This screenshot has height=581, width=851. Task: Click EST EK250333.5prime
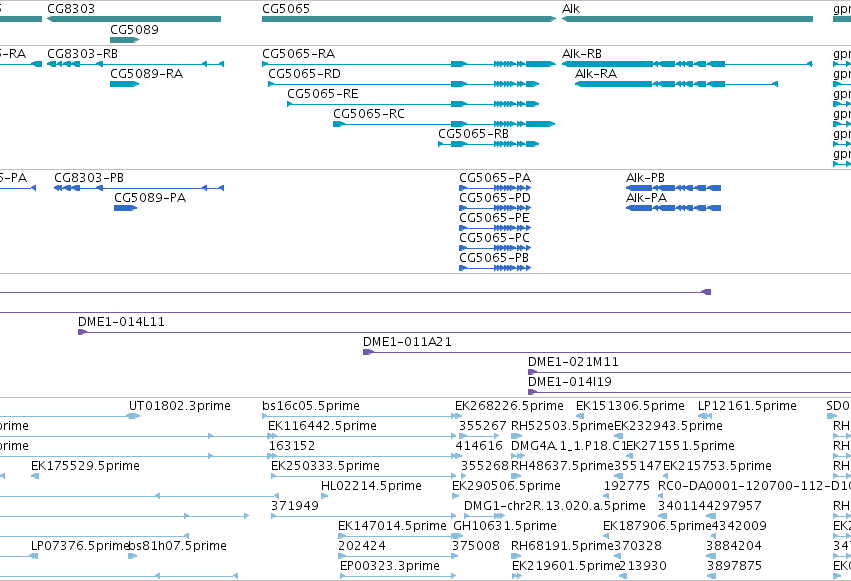point(325,466)
